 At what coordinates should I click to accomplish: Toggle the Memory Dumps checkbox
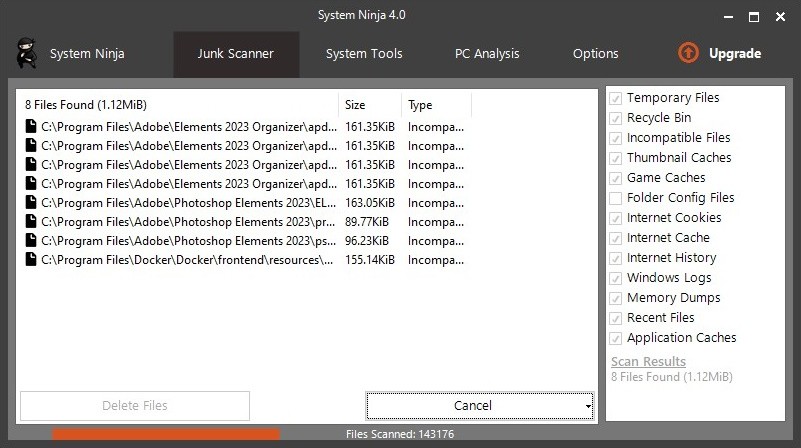[x=616, y=298]
